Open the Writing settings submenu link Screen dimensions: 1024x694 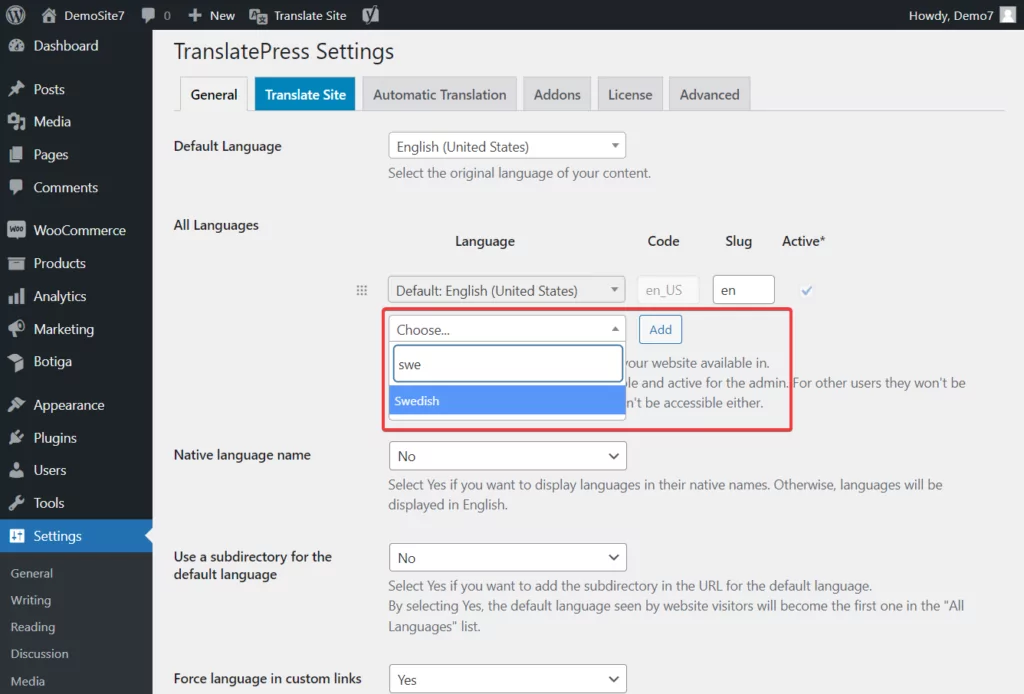coord(31,600)
